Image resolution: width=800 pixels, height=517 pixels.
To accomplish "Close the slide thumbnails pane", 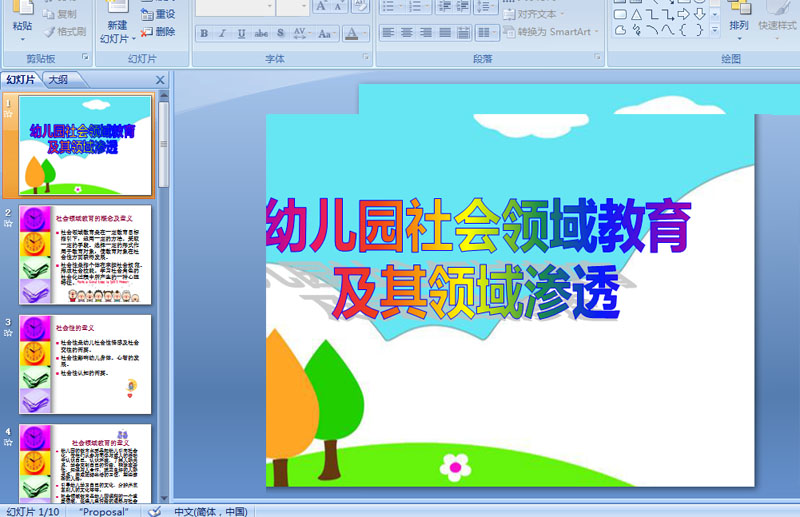I will [160, 80].
